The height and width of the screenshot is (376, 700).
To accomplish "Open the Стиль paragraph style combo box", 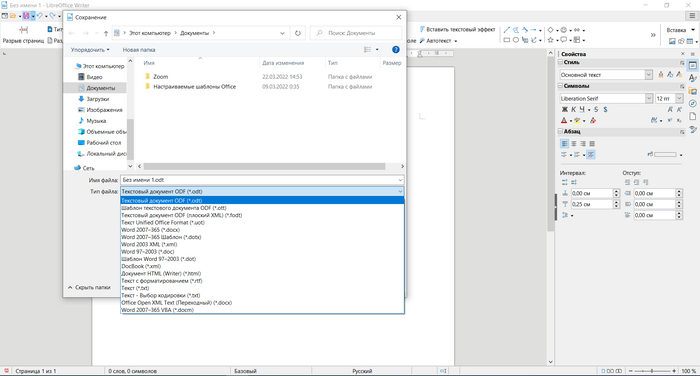I will click(606, 75).
